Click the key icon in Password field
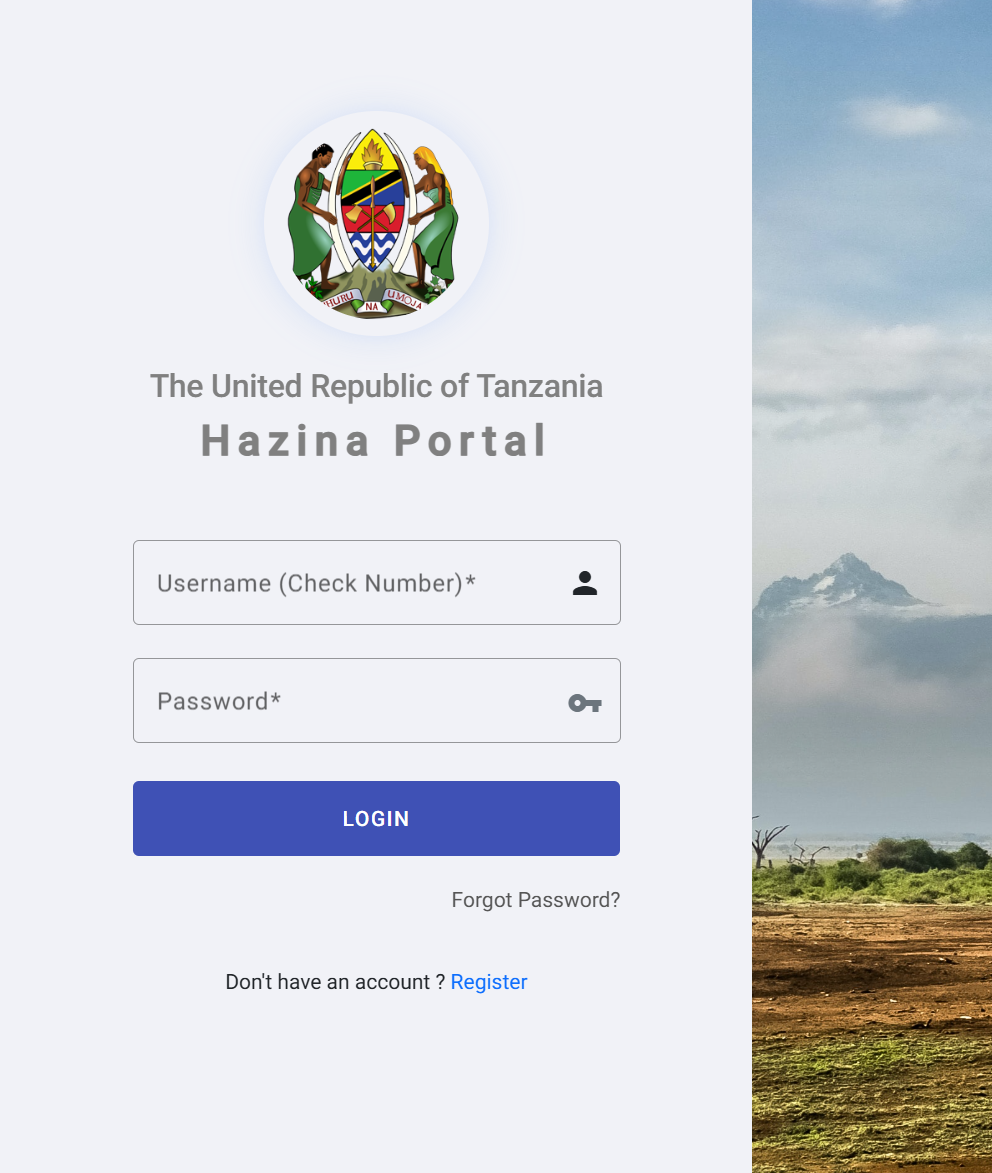 [x=584, y=702]
